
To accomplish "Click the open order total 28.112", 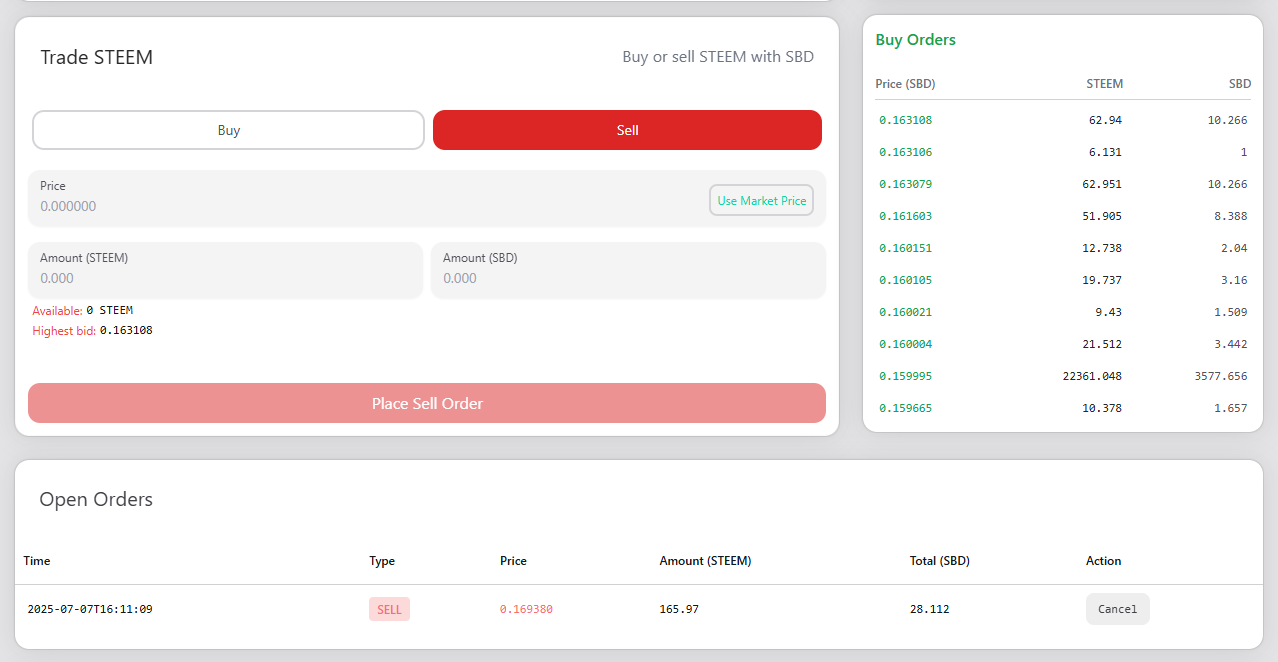I will (x=930, y=609).
